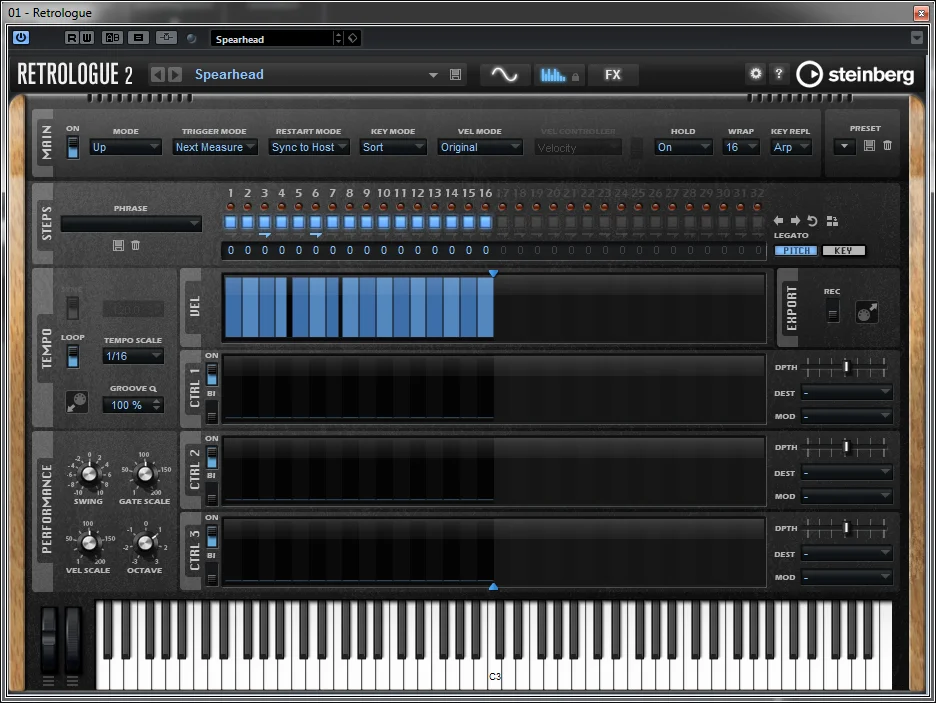Toggle the arpeggiator ON switch in the Main section
Image resolution: width=936 pixels, height=703 pixels.
pos(73,147)
